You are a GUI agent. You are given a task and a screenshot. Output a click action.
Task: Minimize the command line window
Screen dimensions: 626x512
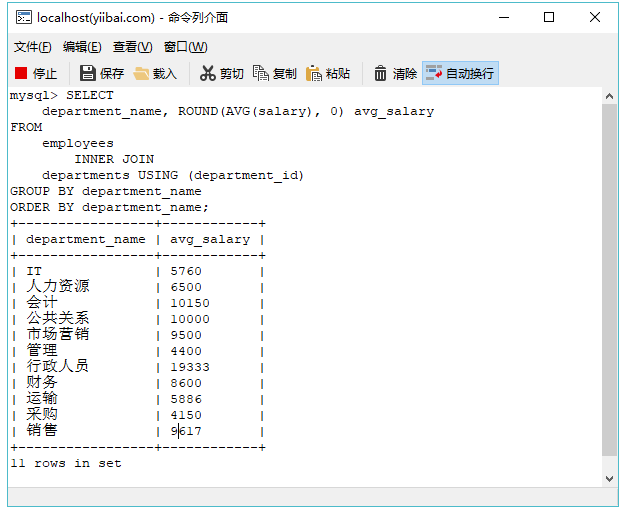[504, 18]
